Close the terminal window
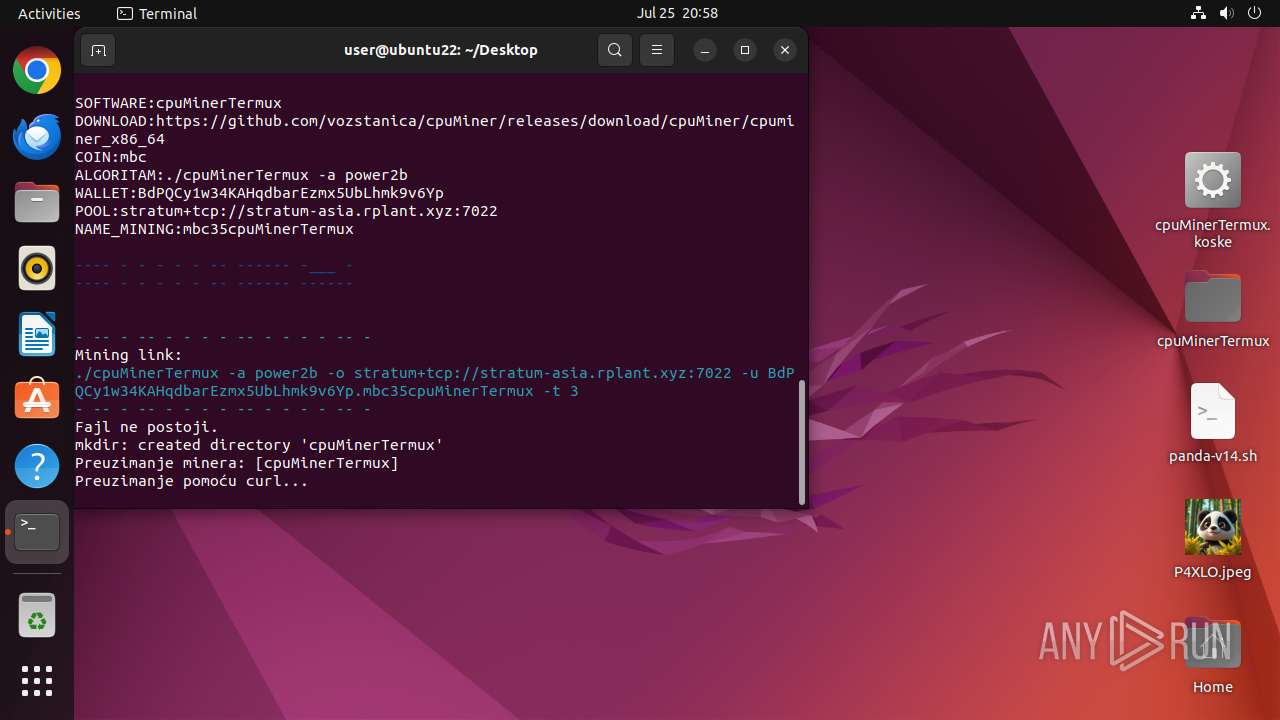Viewport: 1280px width, 720px height. click(785, 50)
